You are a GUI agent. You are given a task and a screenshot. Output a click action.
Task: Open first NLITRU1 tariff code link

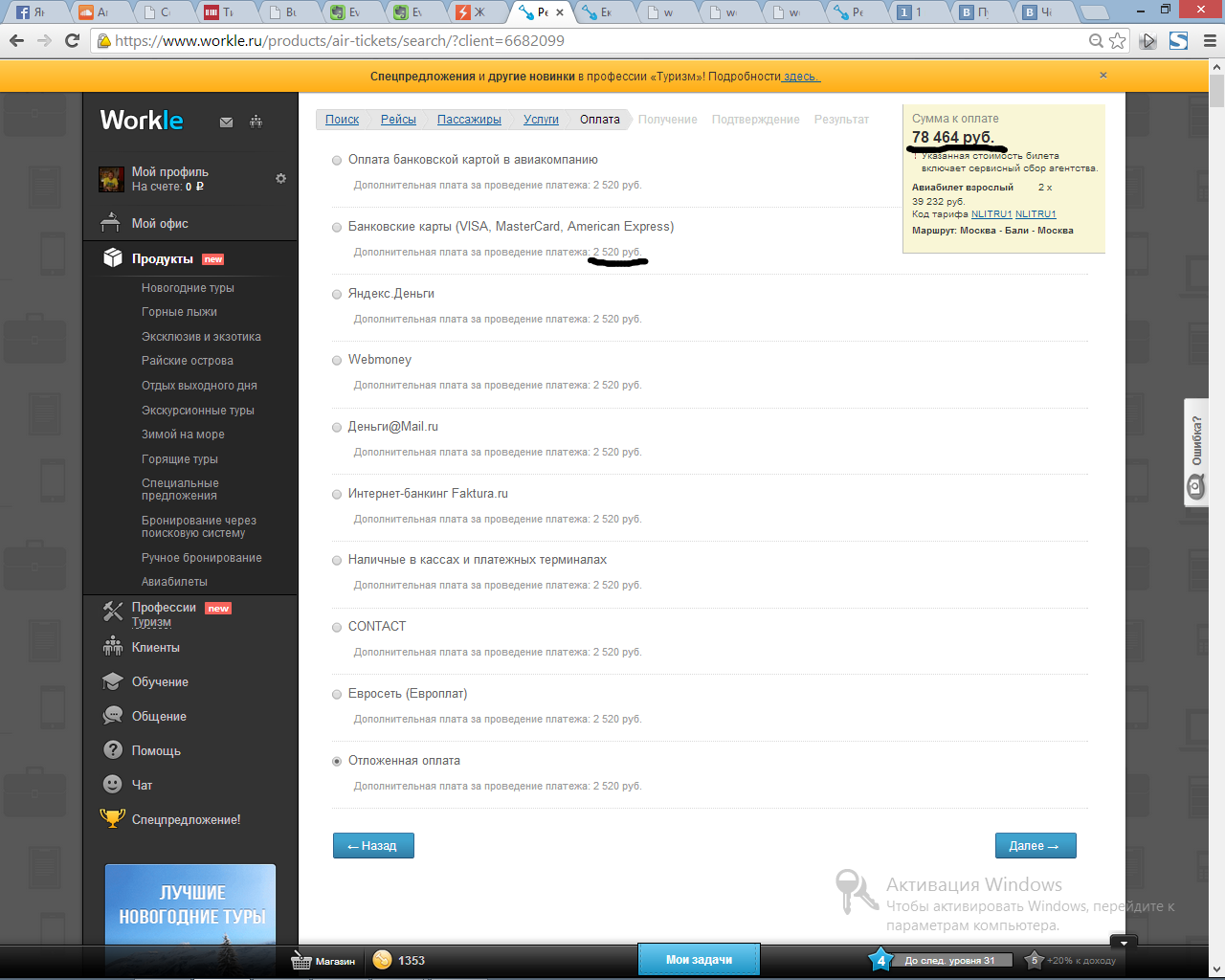pyautogui.click(x=991, y=214)
